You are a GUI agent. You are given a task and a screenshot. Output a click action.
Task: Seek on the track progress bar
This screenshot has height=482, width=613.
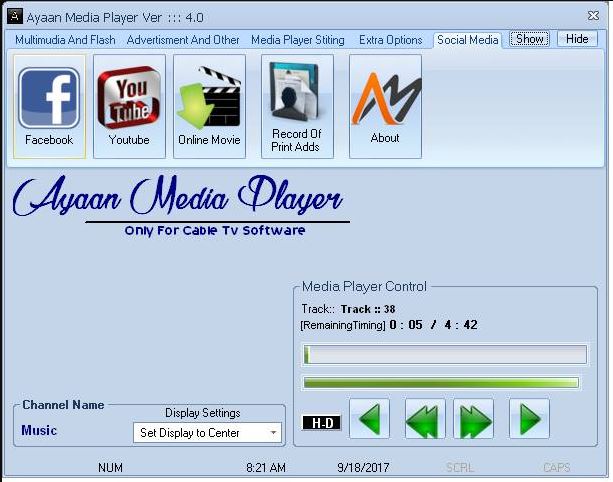445,354
